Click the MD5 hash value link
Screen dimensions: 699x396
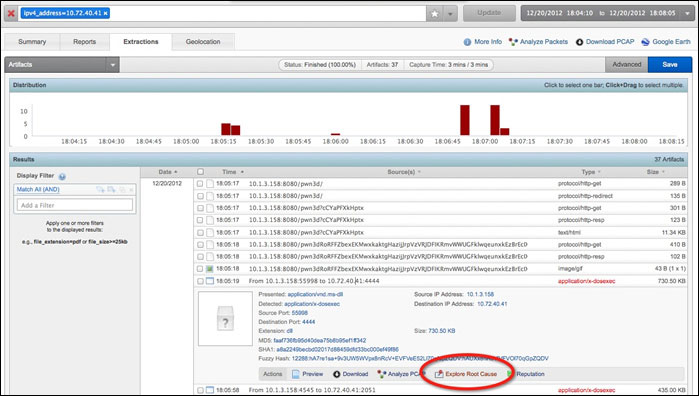pos(320,340)
